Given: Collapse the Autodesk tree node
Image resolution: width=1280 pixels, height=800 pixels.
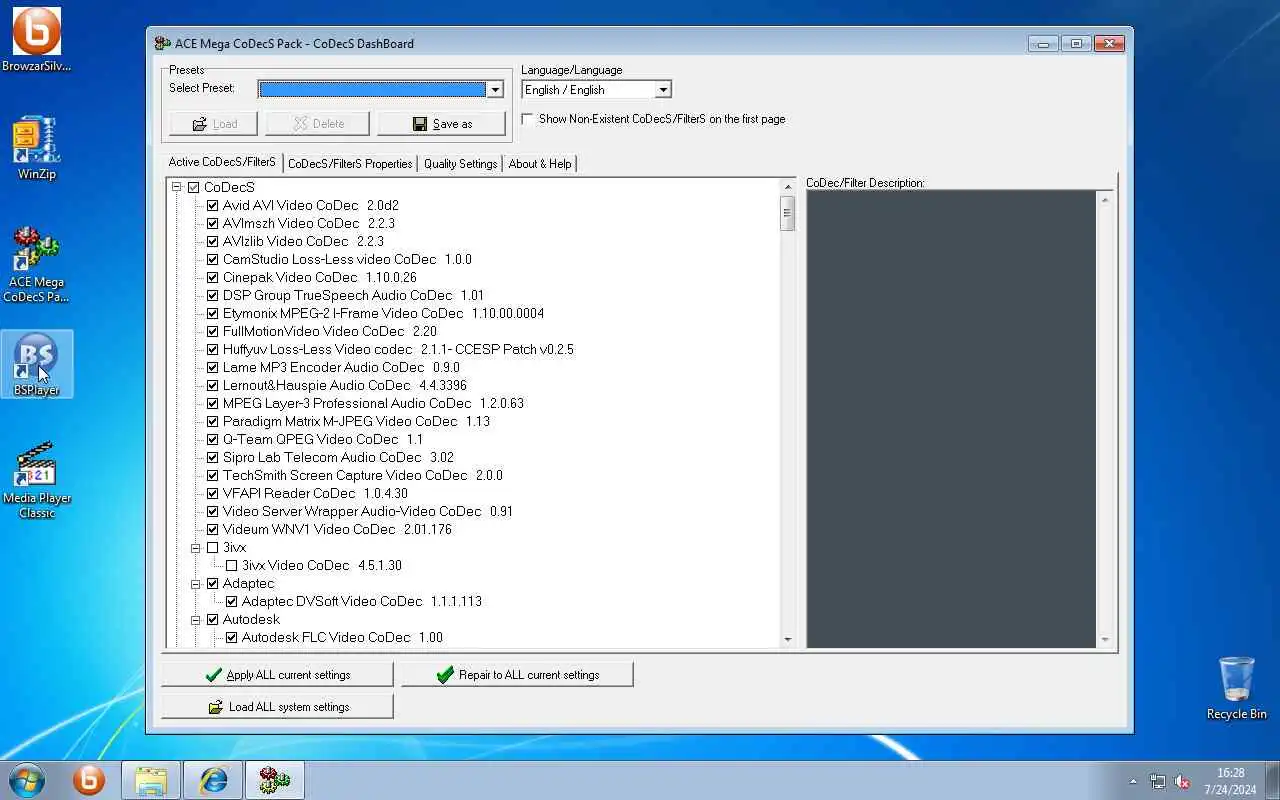Looking at the screenshot, I should (196, 619).
